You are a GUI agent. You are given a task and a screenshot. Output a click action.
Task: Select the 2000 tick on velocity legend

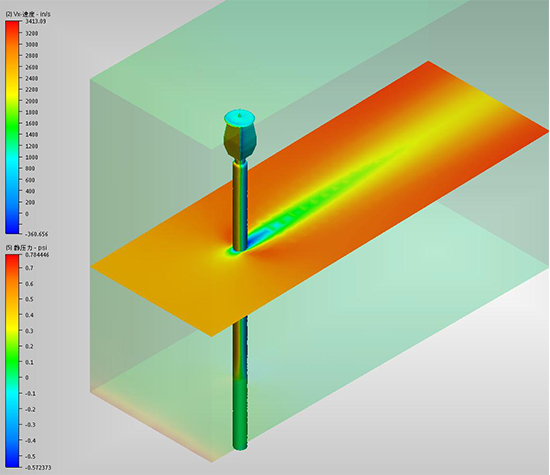coord(32,101)
